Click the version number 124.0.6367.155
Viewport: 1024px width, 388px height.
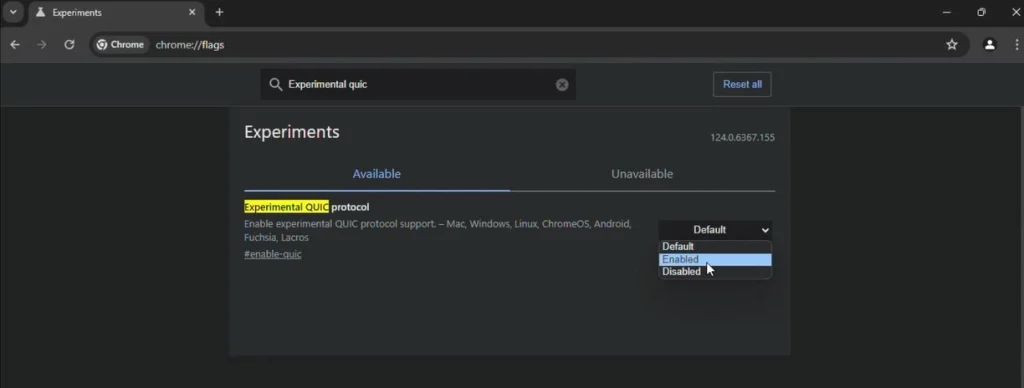(x=743, y=138)
